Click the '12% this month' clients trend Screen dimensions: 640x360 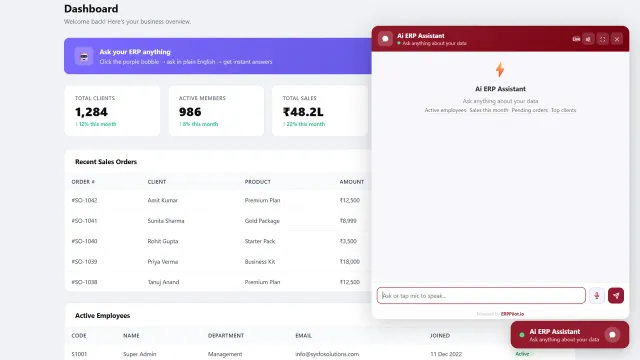pos(96,124)
